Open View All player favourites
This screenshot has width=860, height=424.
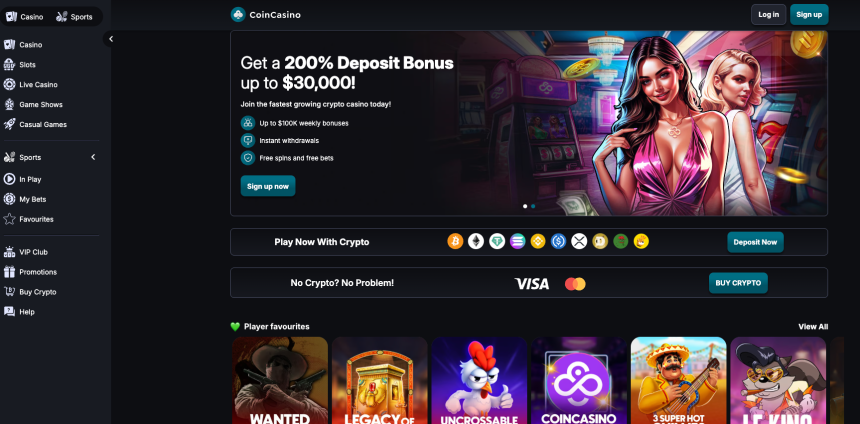813,326
